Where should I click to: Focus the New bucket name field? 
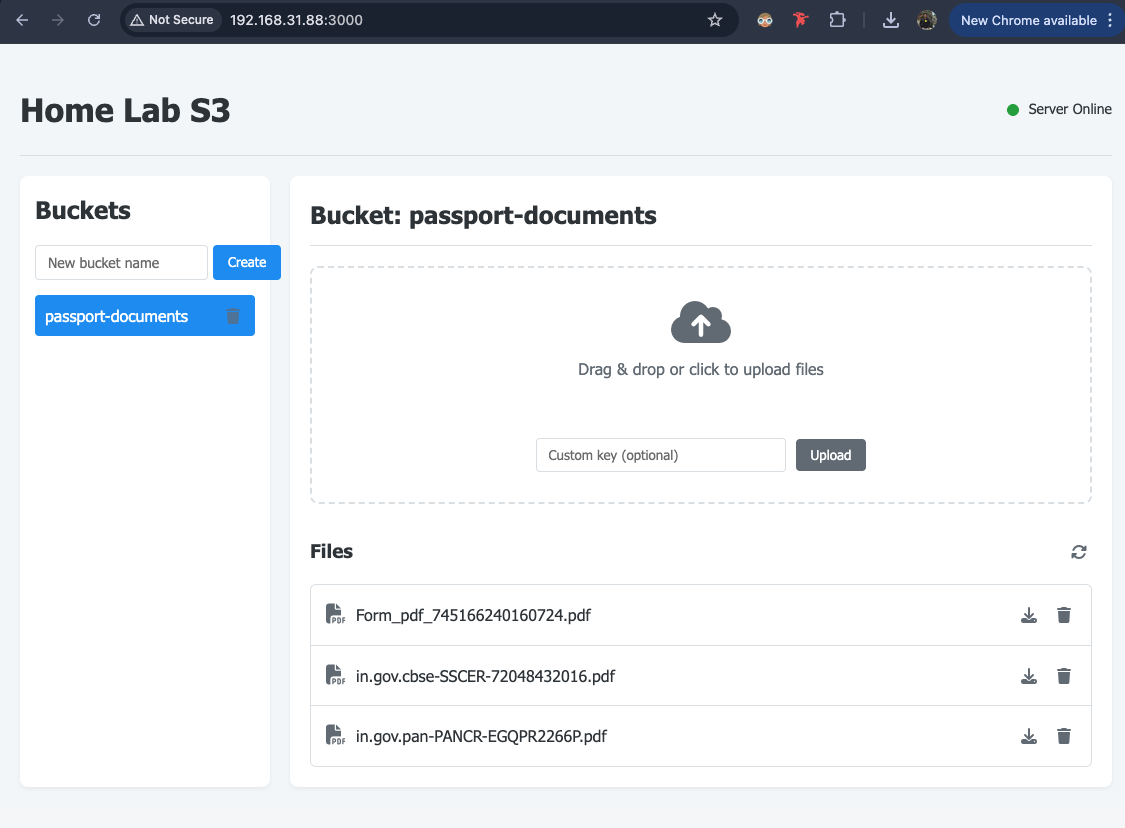tap(121, 263)
